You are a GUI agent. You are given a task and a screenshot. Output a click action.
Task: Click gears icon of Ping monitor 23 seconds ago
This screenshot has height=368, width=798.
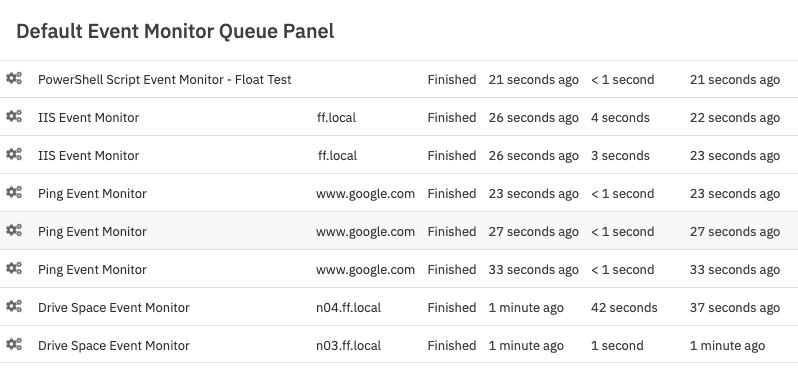point(14,192)
